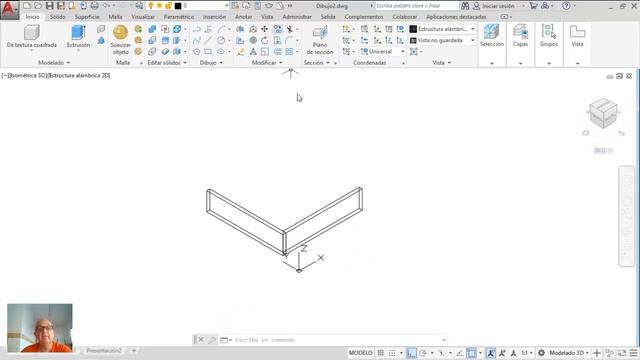Open the Modelado 3D workspace dropdown
The width and height of the screenshot is (640, 360).
pyautogui.click(x=569, y=353)
